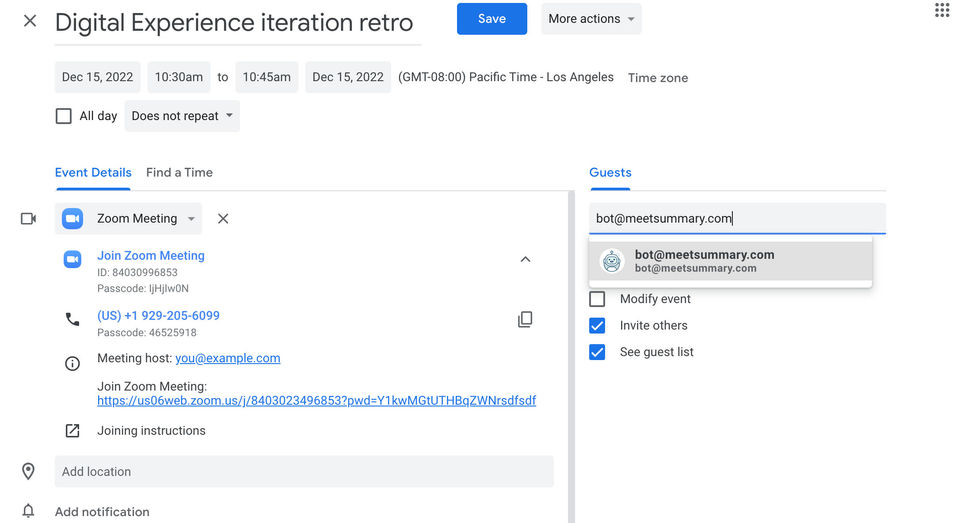The image size is (960, 523).
Task: Switch to the Find a Time tab
Action: 179,173
